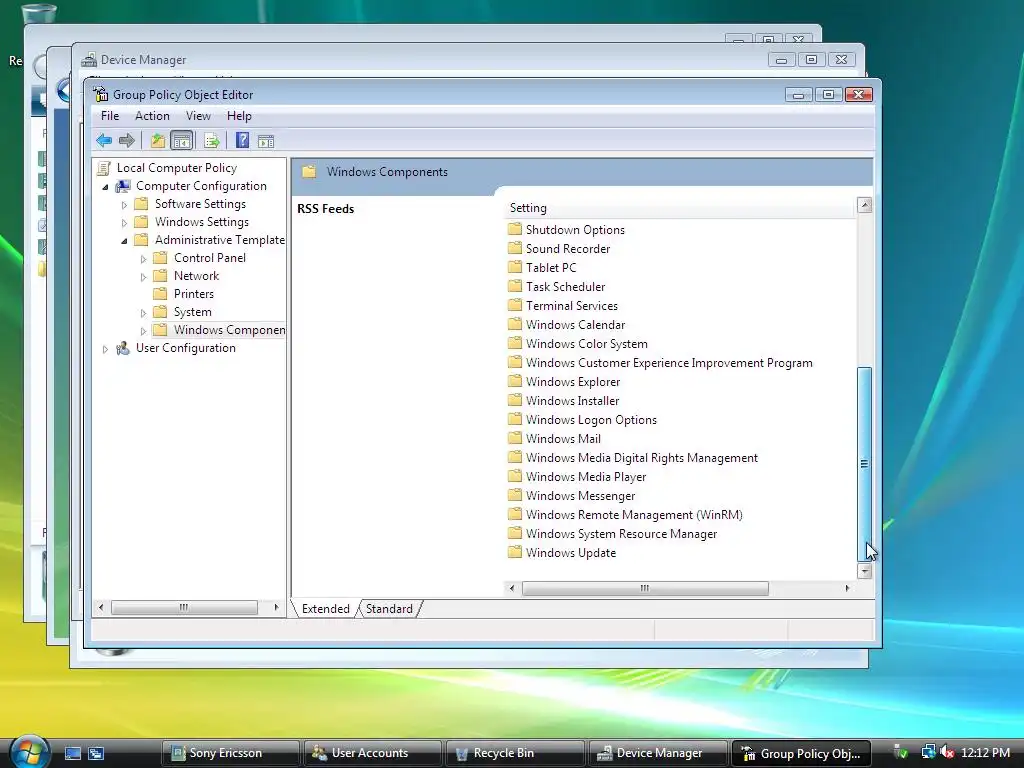
Task: Click the User Configuration node icon
Action: click(123, 348)
